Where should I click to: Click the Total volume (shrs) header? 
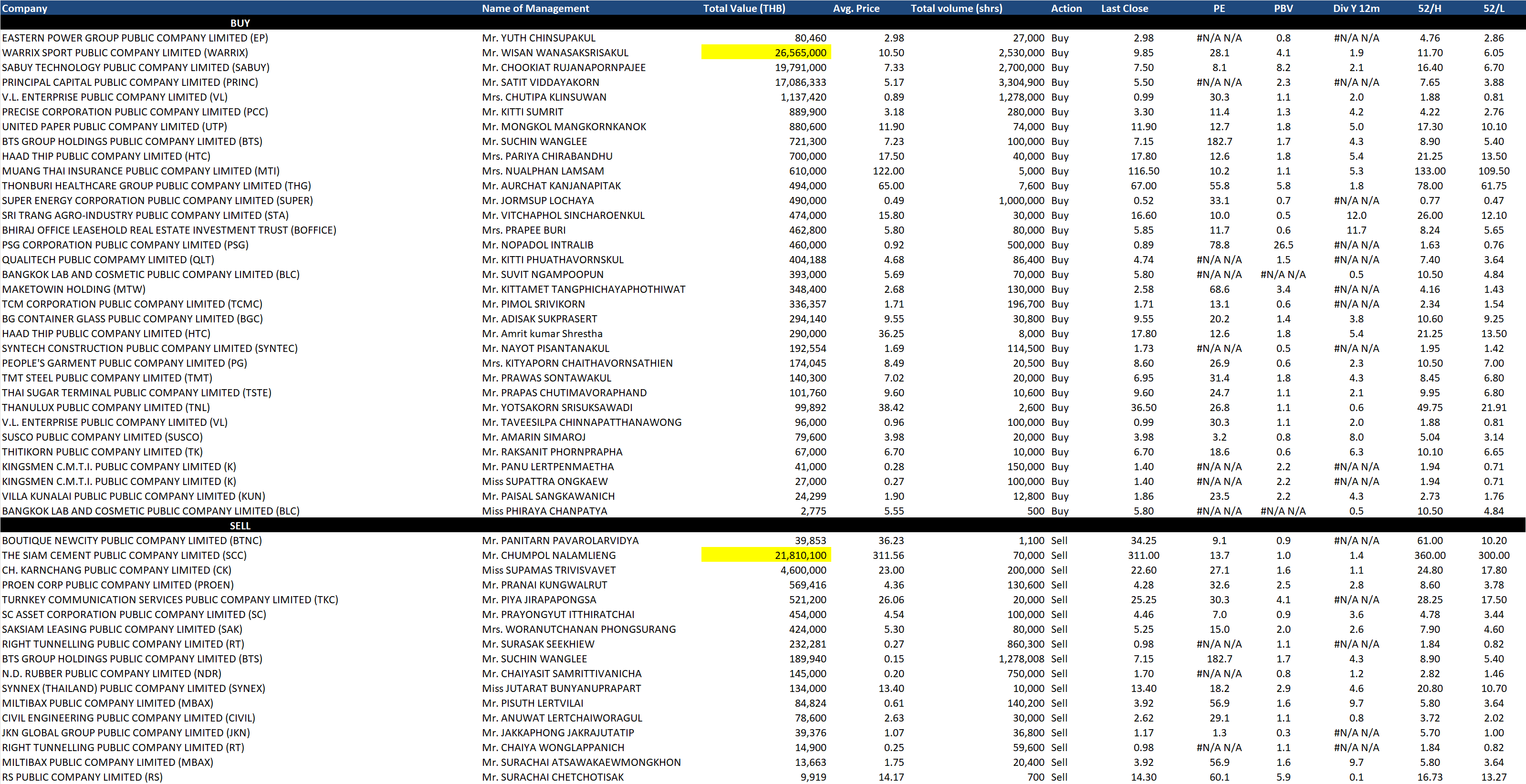tap(956, 8)
